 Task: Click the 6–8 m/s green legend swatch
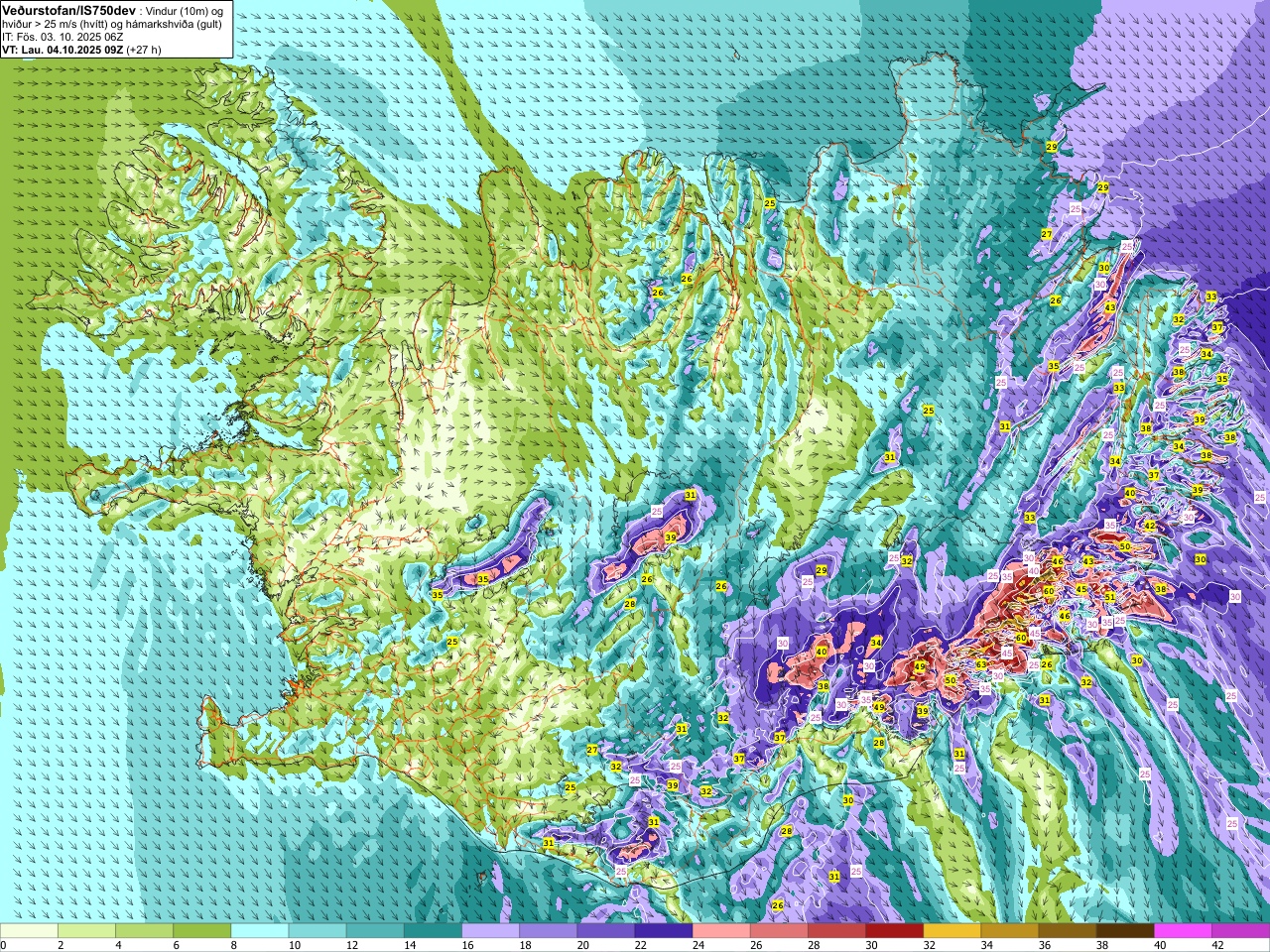tap(202, 931)
